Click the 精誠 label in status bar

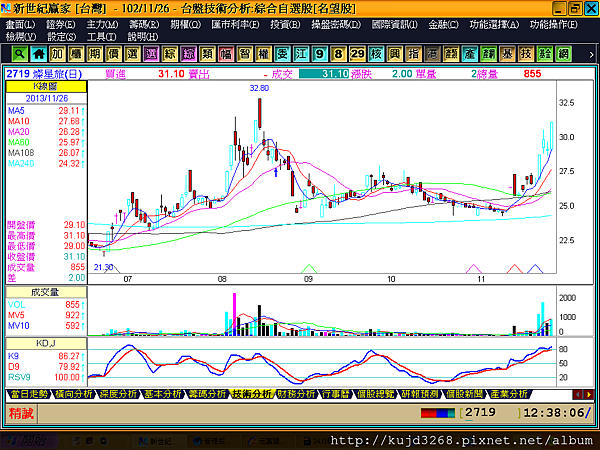click(21, 413)
